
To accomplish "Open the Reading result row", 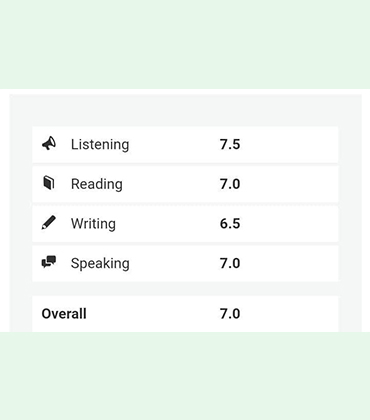I will tap(185, 184).
